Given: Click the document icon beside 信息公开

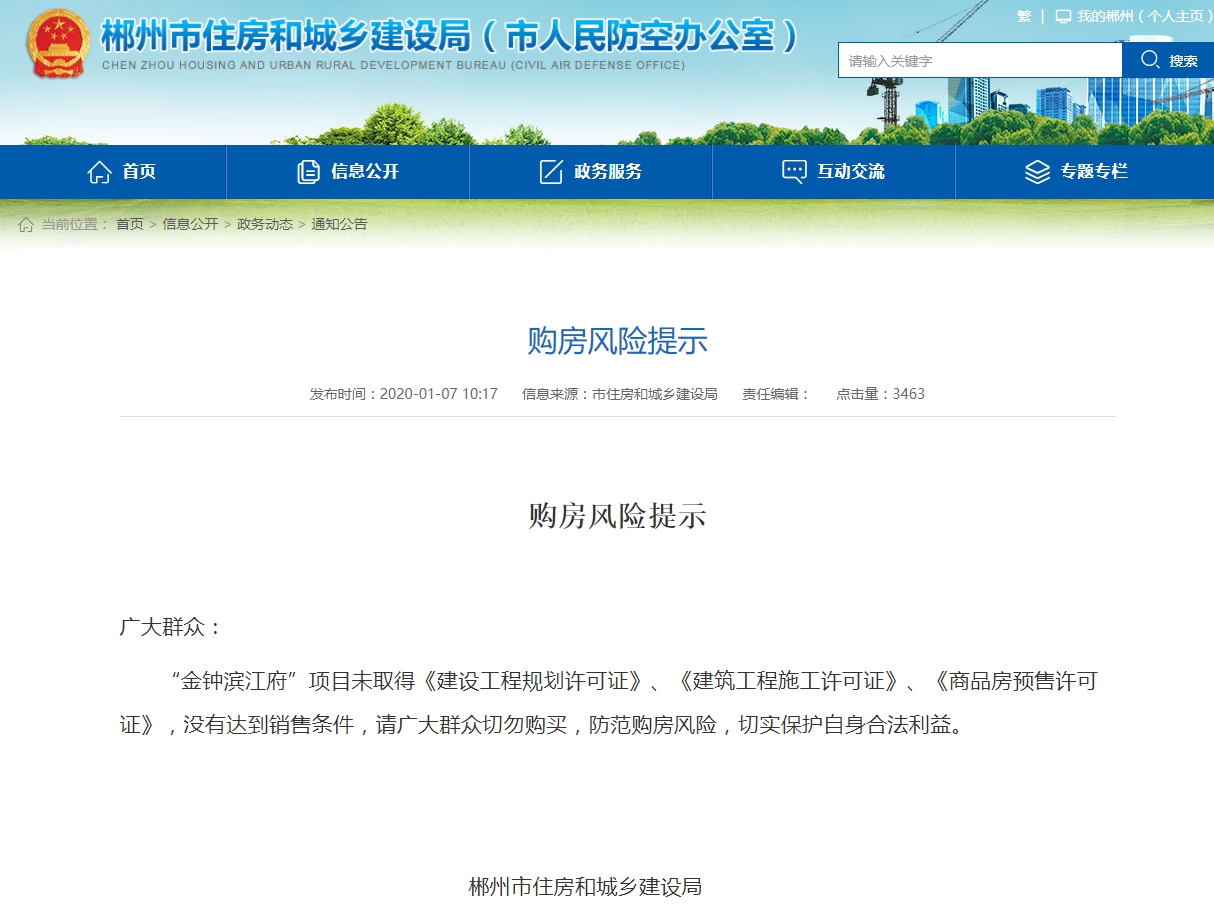Looking at the screenshot, I should 308,172.
